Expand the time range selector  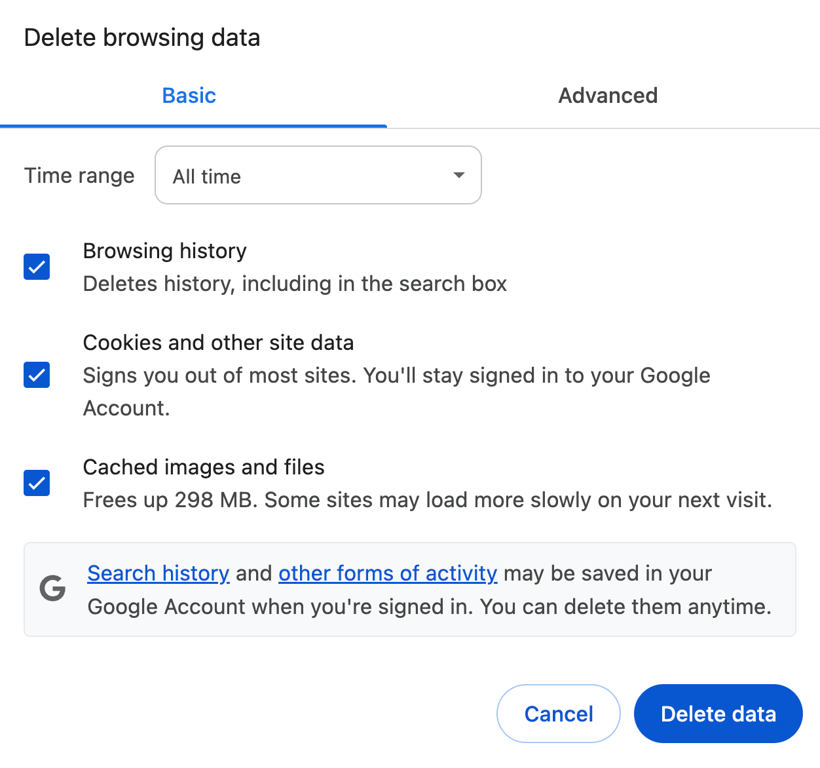(x=317, y=175)
